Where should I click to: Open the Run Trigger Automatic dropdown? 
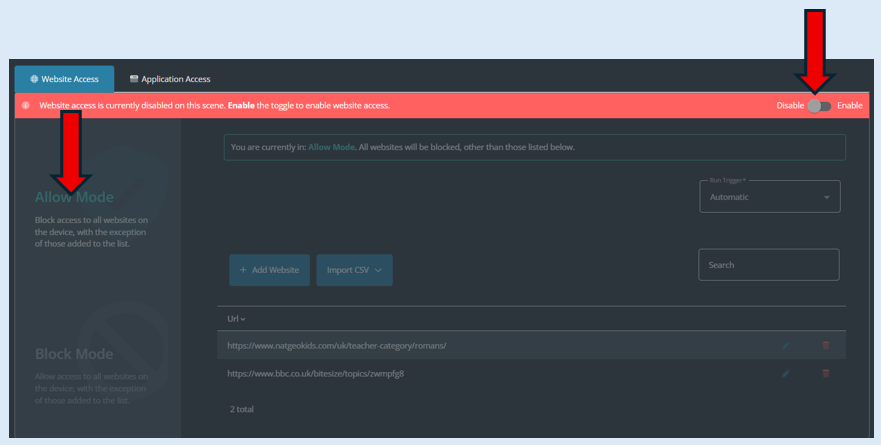[770, 197]
